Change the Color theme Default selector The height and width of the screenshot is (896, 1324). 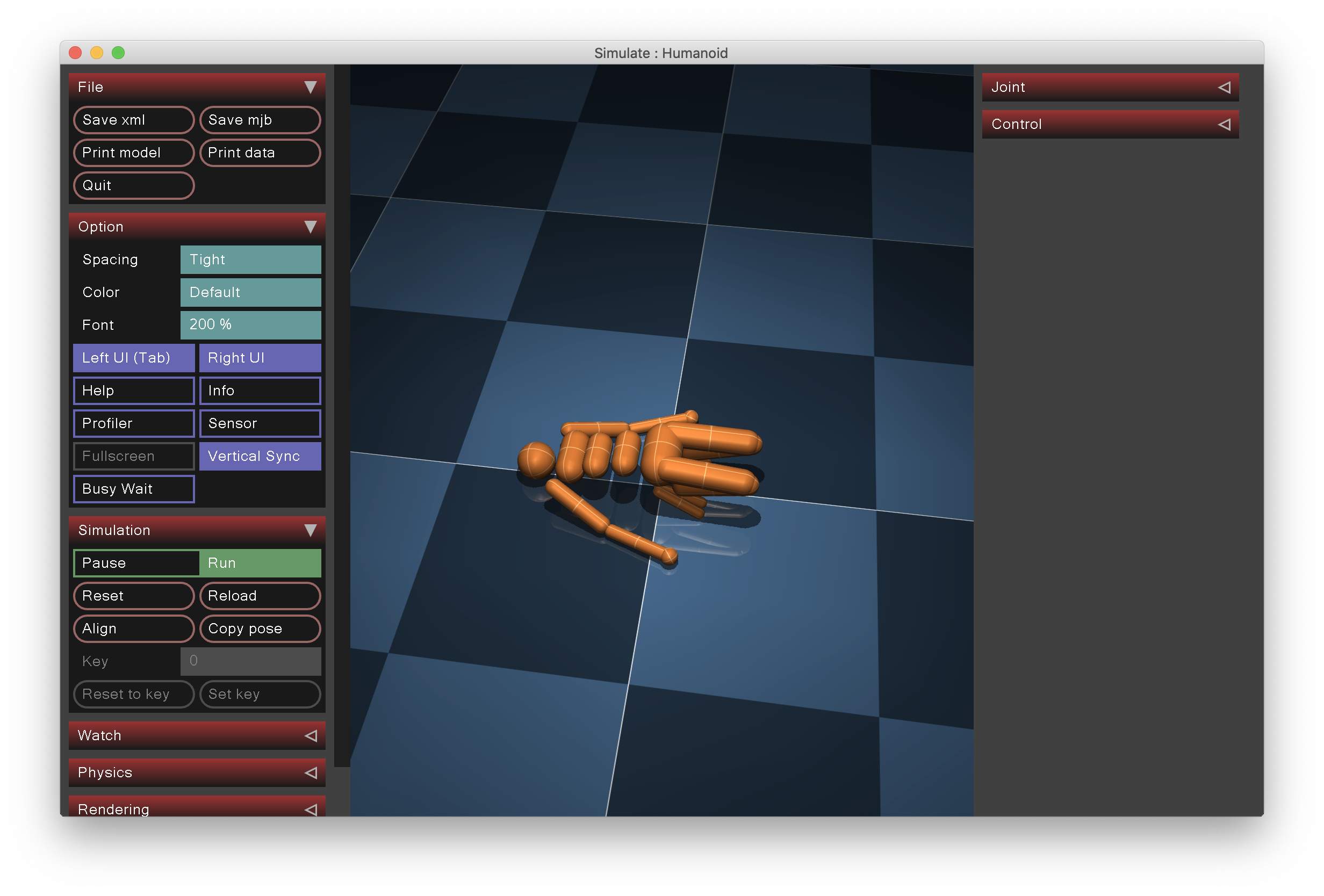pos(251,292)
